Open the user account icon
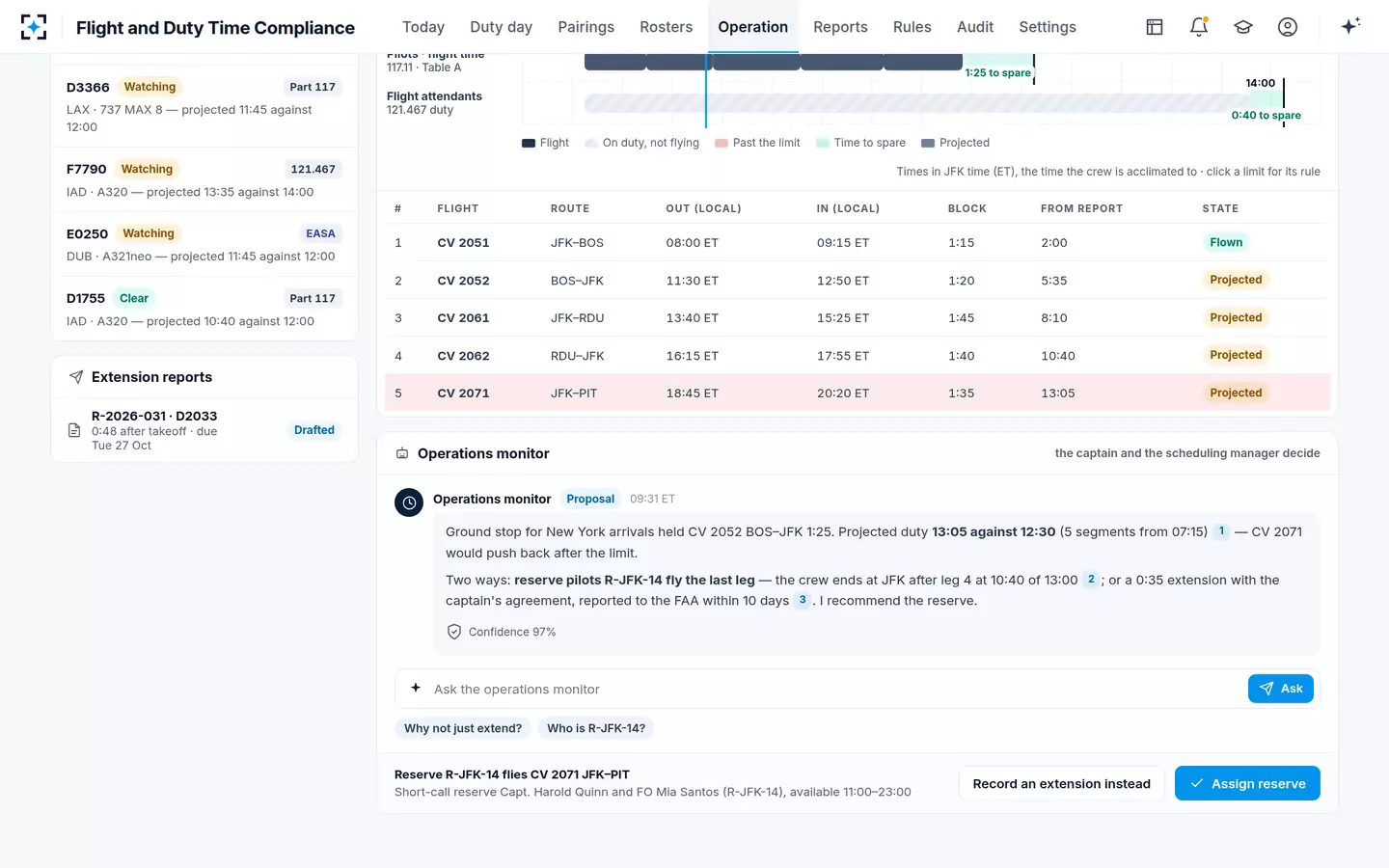Image resolution: width=1389 pixels, height=868 pixels. click(x=1288, y=27)
